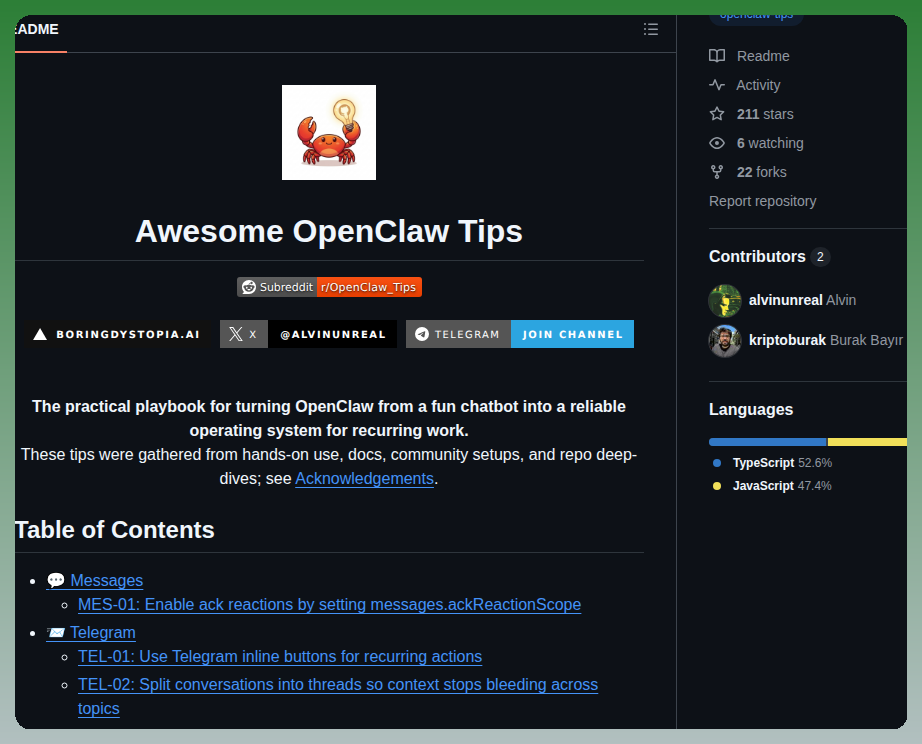Click the Activity pulse icon
Screen dimensions: 922x744
[x=717, y=85]
